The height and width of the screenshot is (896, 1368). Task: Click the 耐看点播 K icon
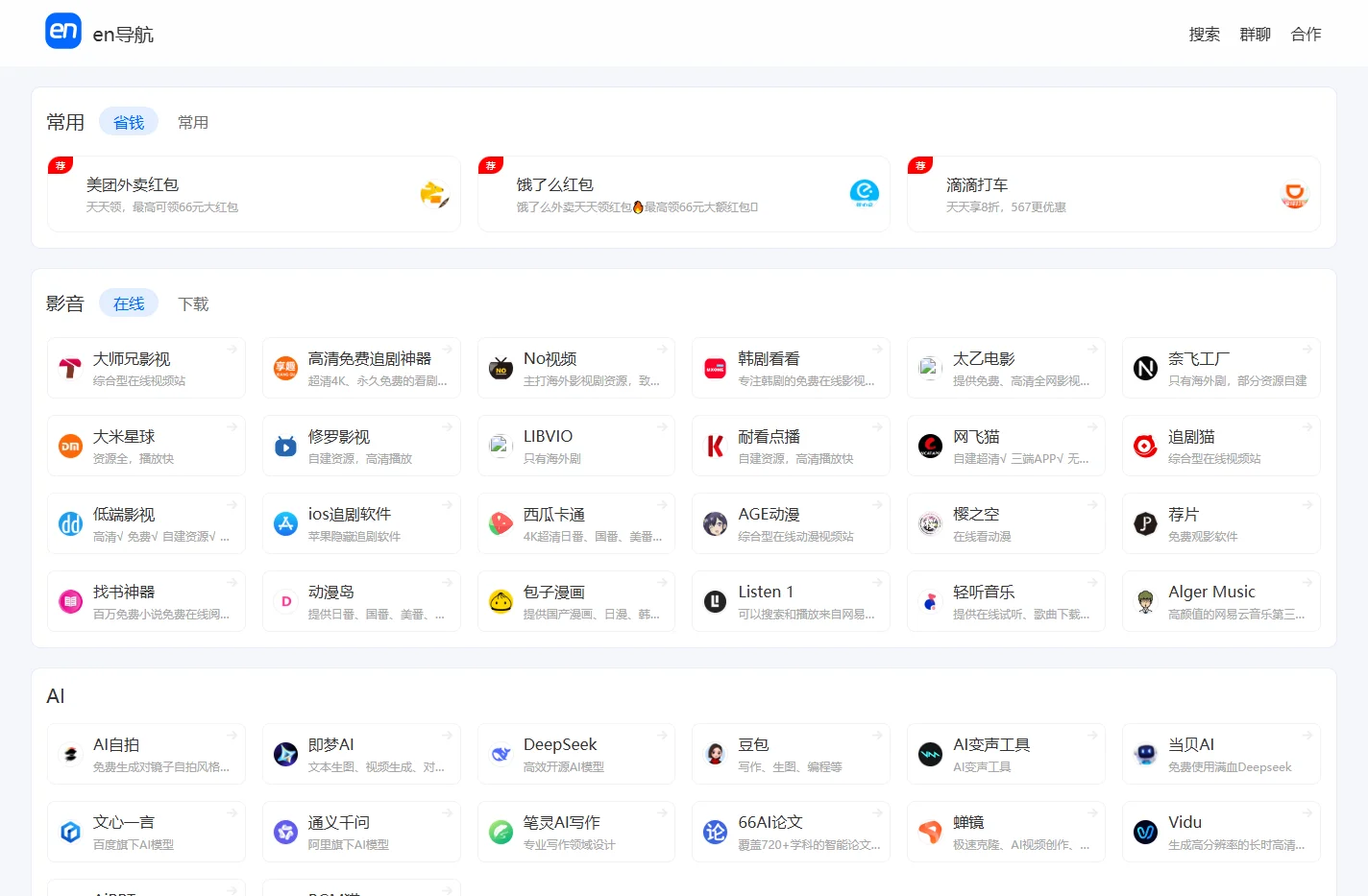coord(716,446)
